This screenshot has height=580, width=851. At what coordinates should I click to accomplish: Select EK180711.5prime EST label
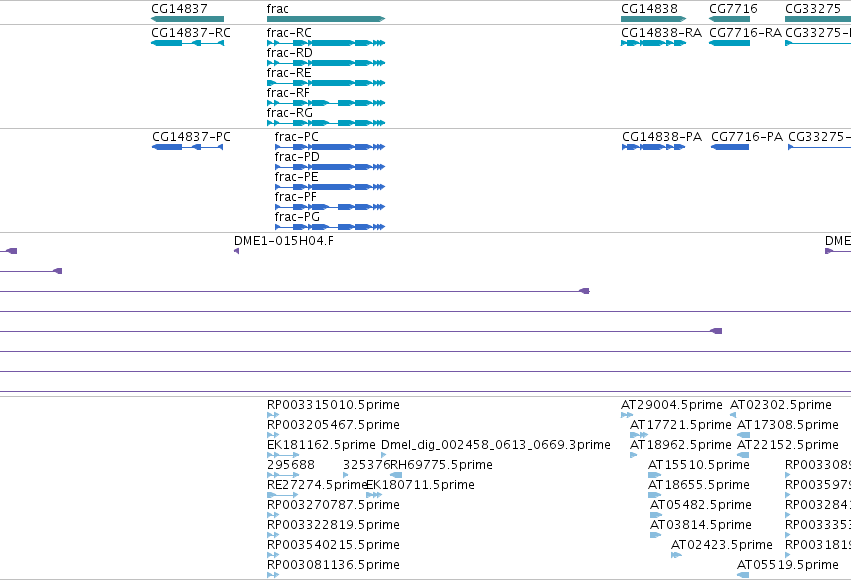(420, 485)
